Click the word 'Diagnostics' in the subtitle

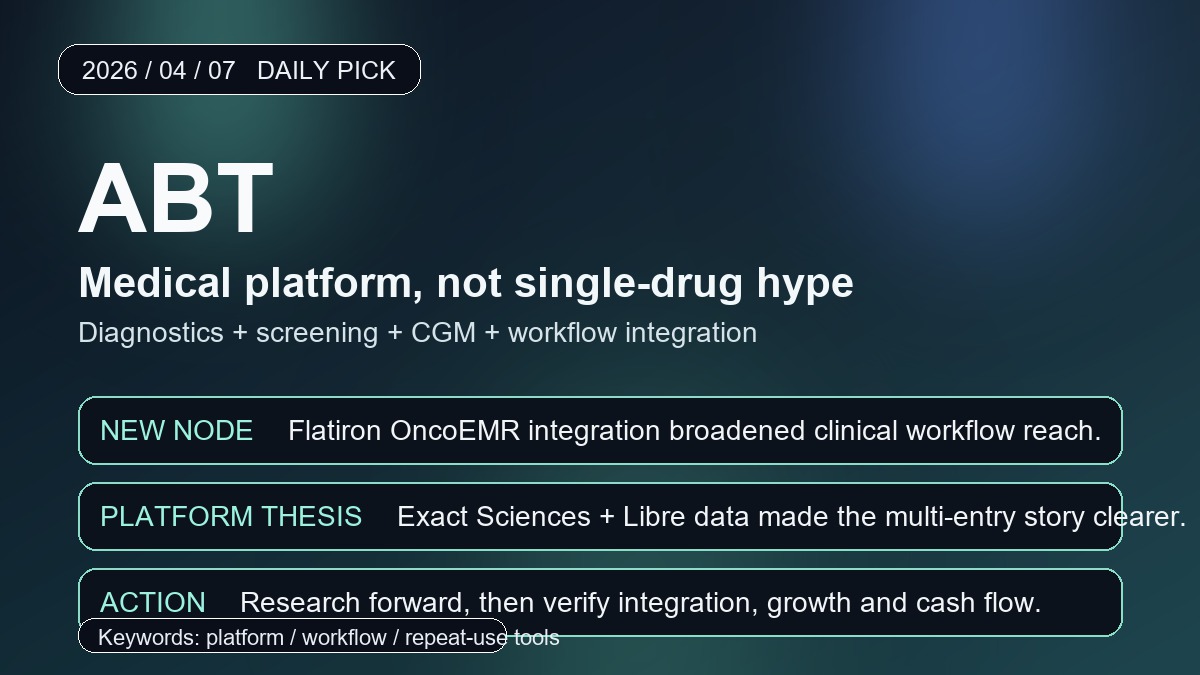pos(150,333)
